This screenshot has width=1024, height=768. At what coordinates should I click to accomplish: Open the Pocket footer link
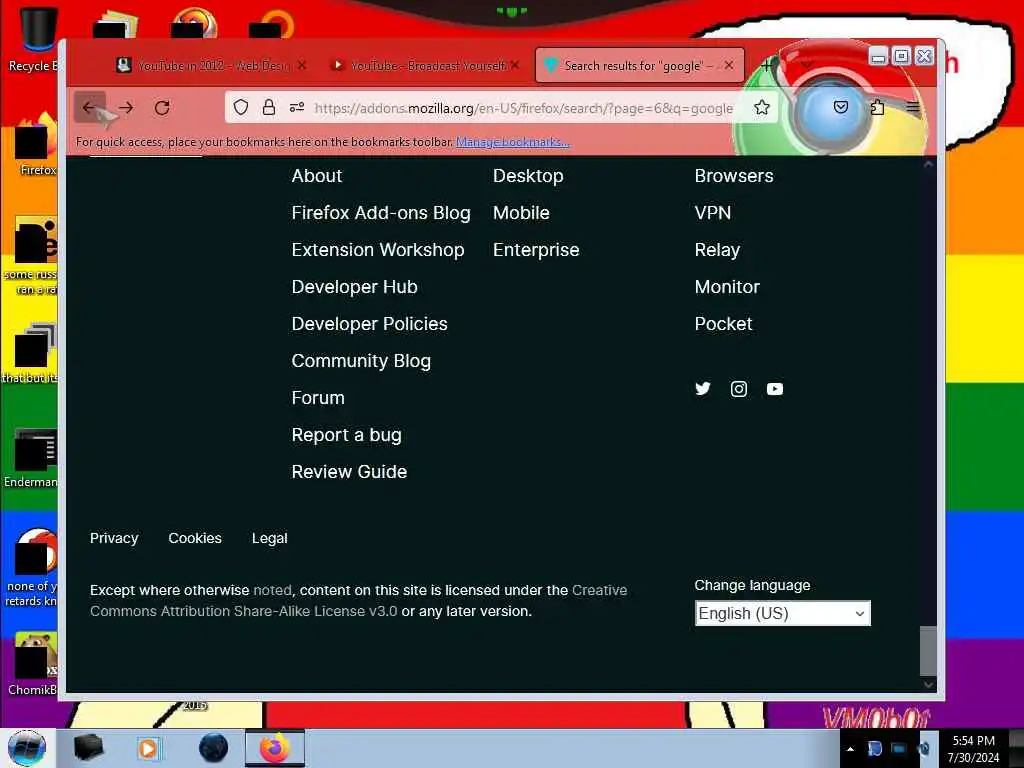[x=723, y=324]
